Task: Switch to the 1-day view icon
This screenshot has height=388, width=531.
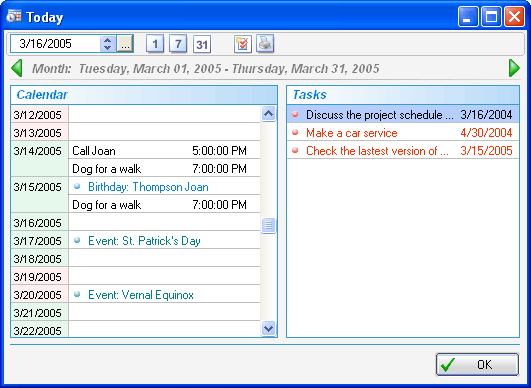Action: coord(155,44)
